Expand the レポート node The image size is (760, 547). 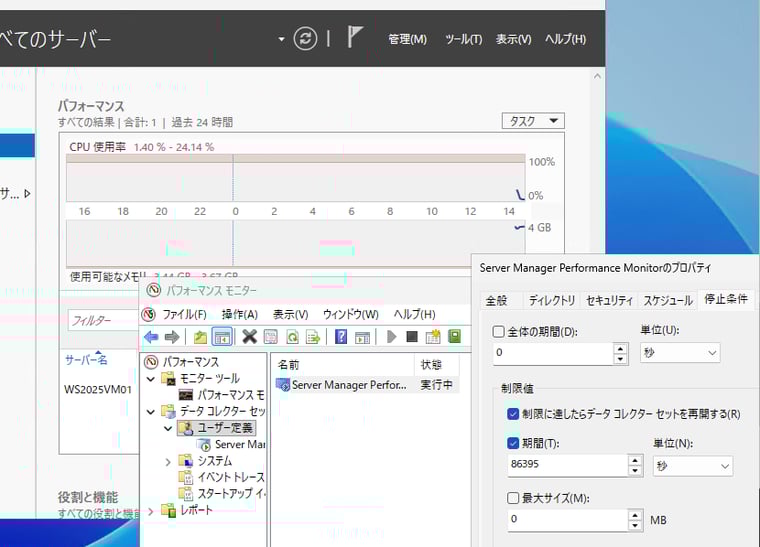click(151, 511)
